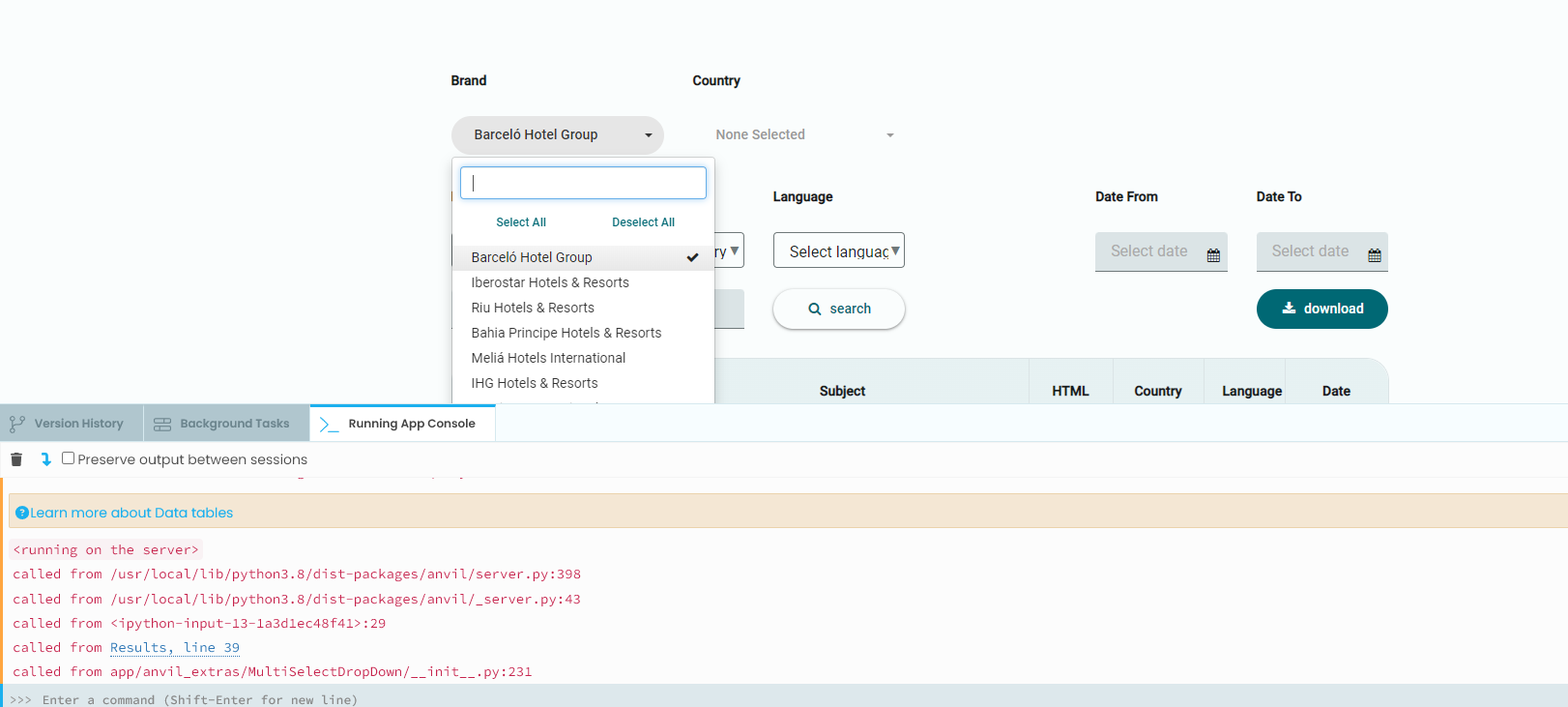
Task: Click the '<running on the server>' console text
Action: (x=106, y=550)
